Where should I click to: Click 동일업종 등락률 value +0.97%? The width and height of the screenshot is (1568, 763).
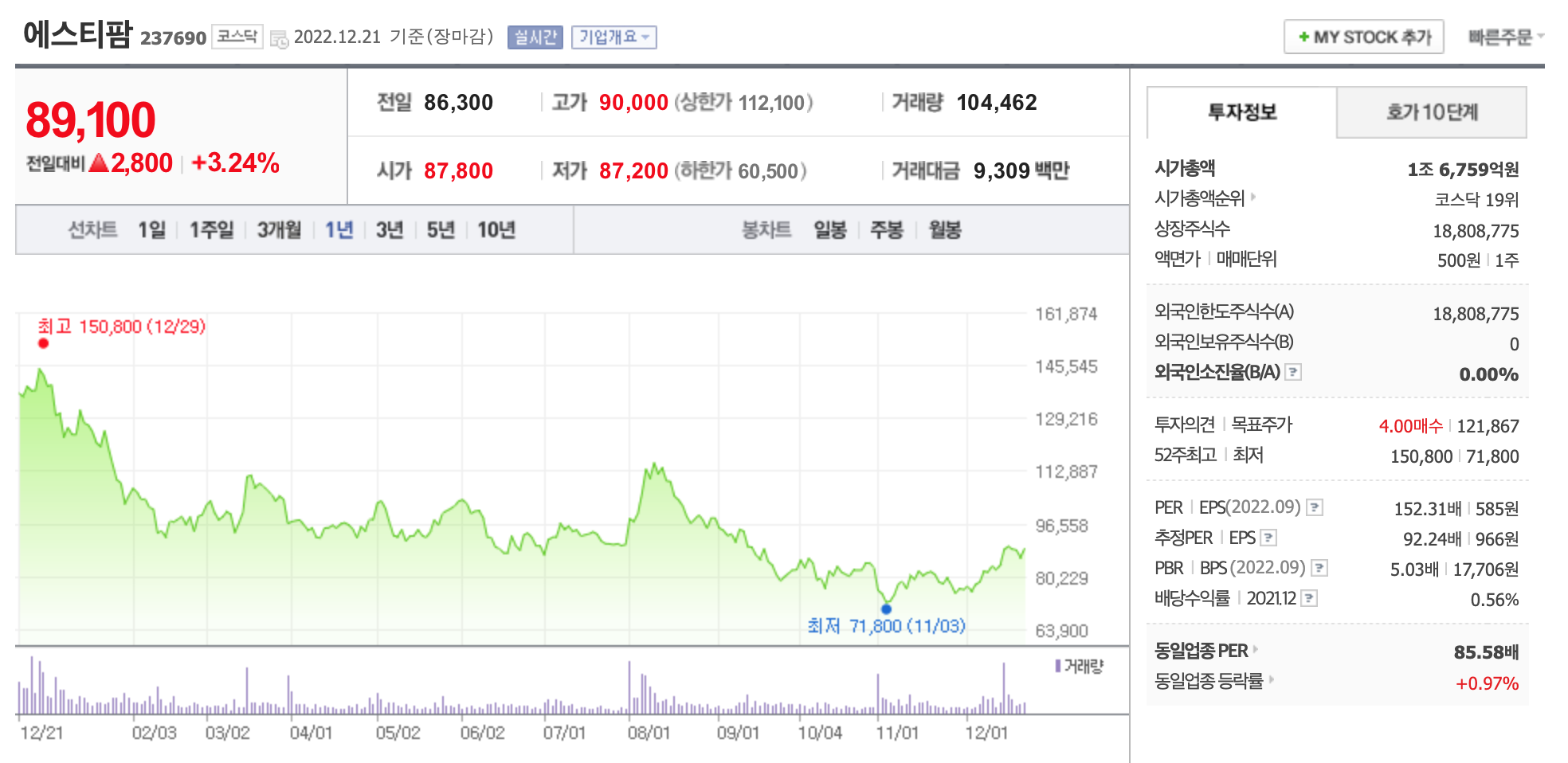coord(1487,683)
